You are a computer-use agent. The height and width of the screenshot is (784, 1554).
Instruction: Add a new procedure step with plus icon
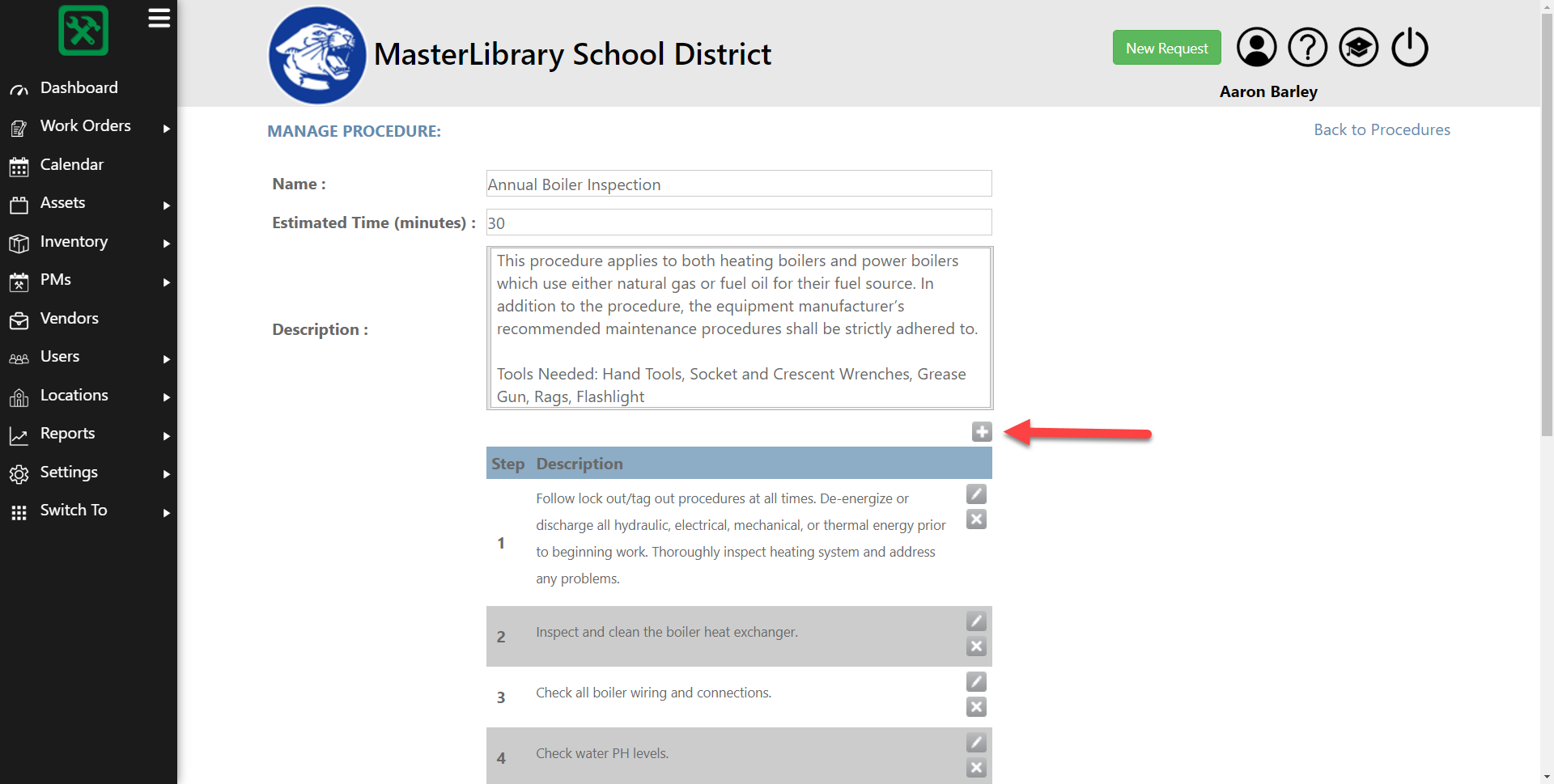pyautogui.click(x=982, y=432)
